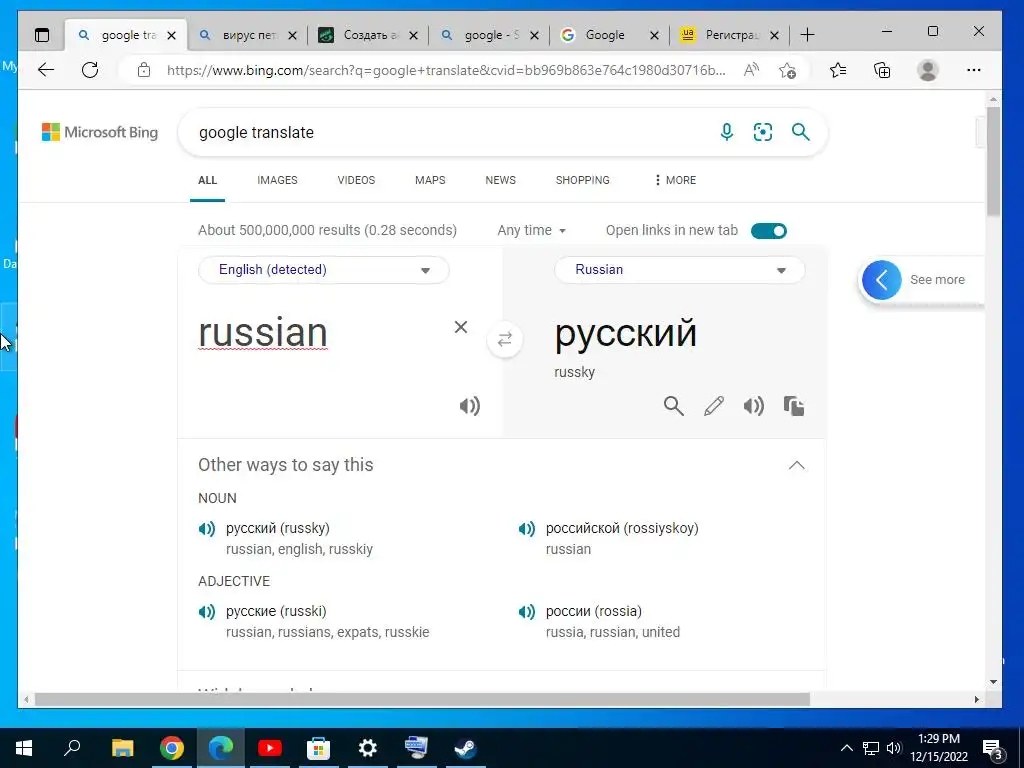Open File Explorer from the taskbar

click(x=122, y=748)
